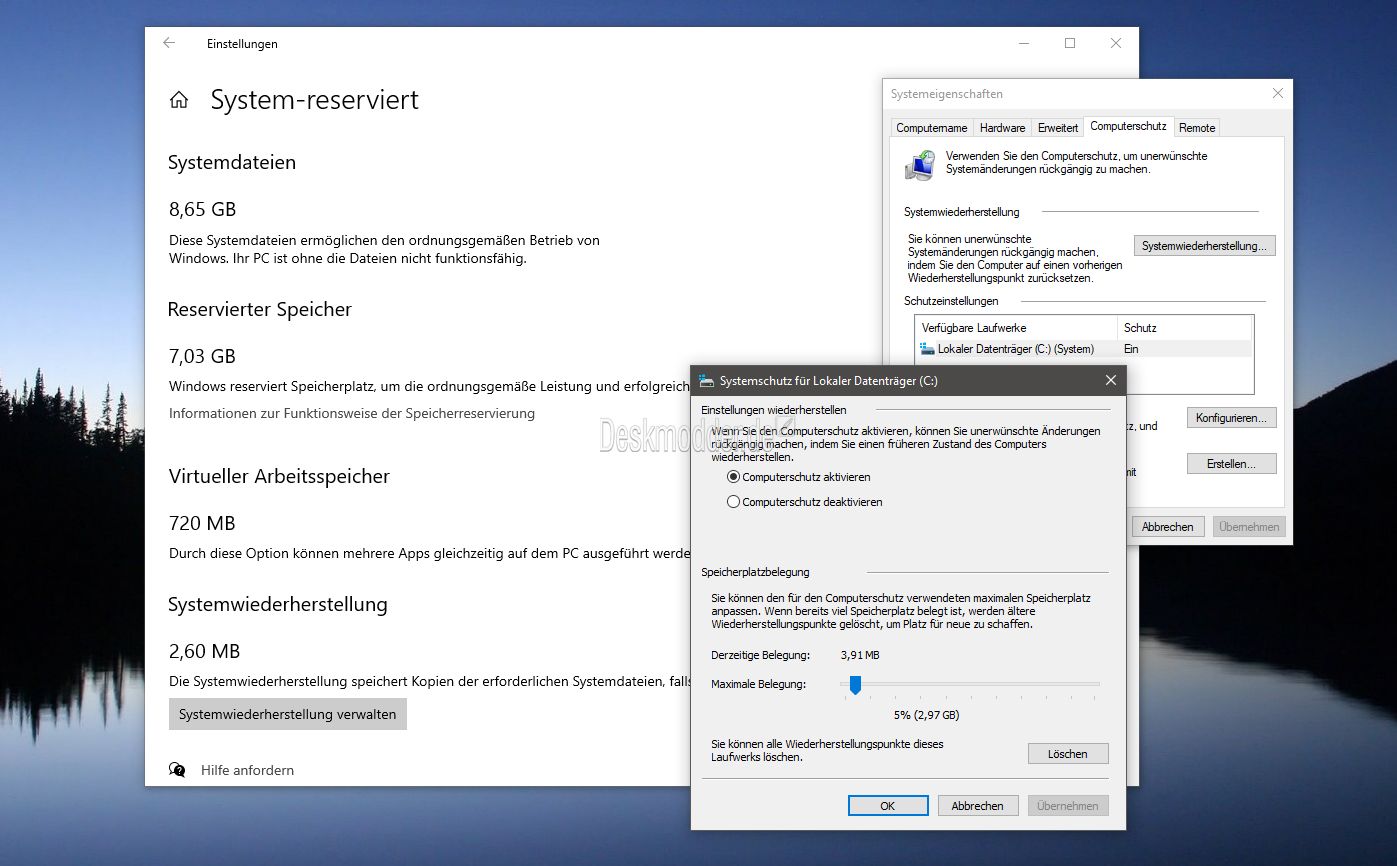Click the Virtueller Arbeitsspeicher heading
This screenshot has width=1397, height=866.
(279, 476)
